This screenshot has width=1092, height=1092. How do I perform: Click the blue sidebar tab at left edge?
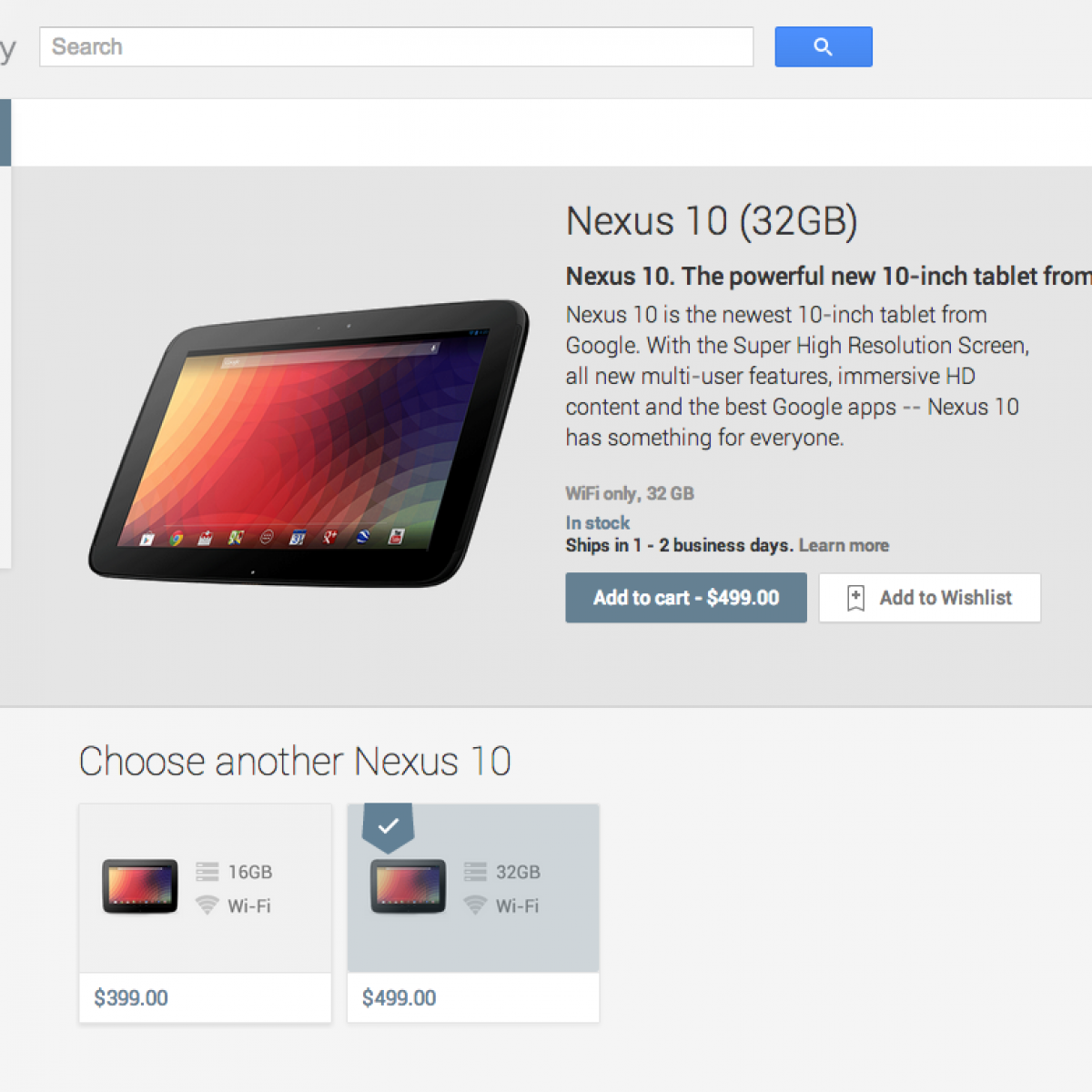(5, 133)
